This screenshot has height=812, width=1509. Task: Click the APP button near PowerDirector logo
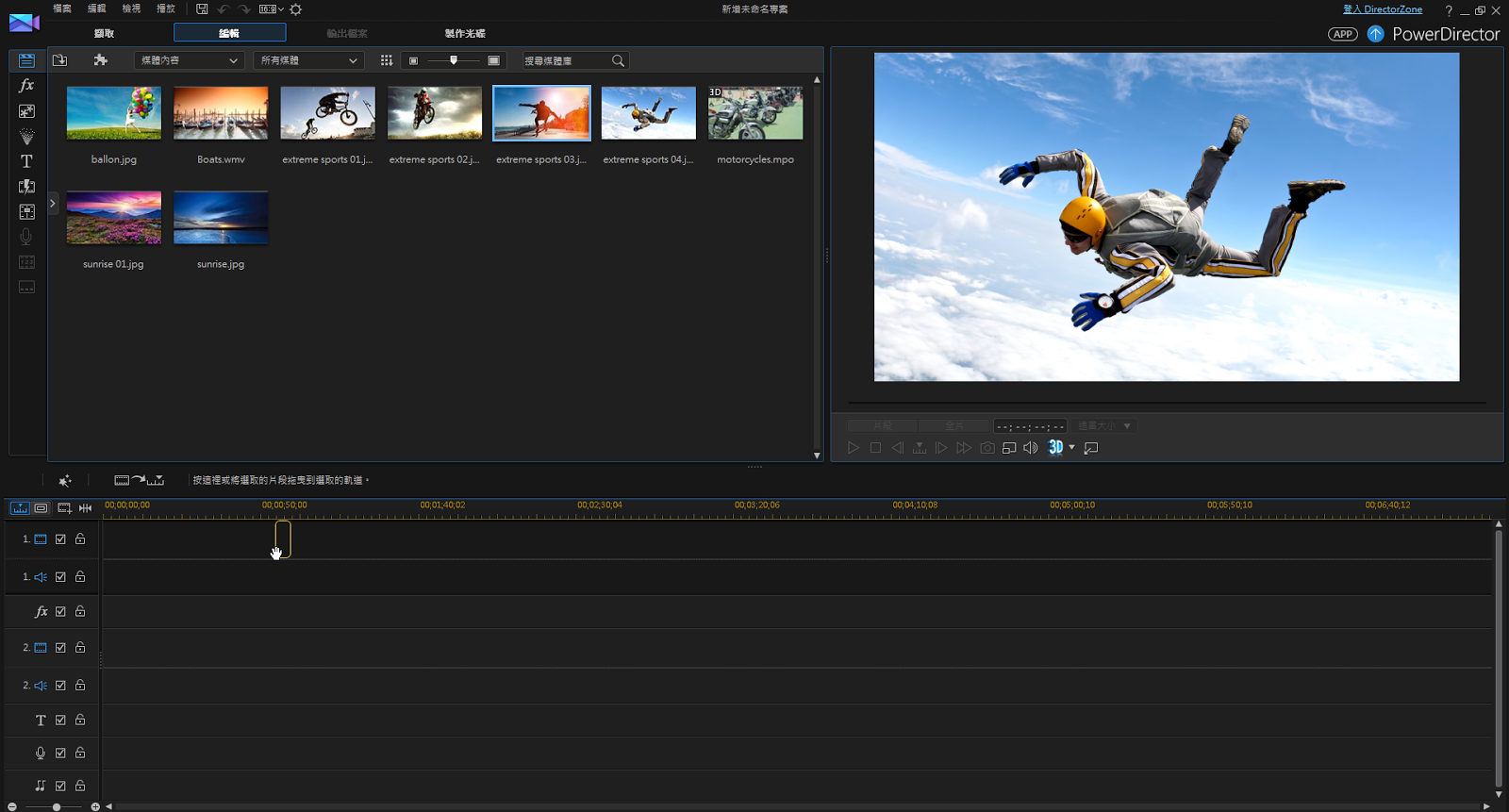pos(1343,34)
